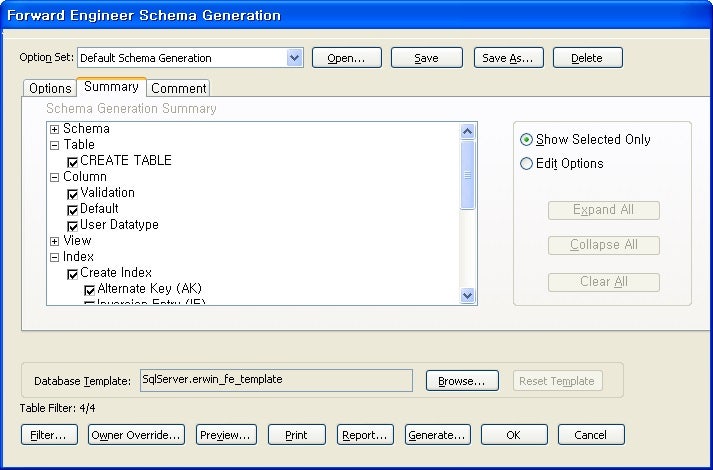Click the Generate... button

[438, 435]
